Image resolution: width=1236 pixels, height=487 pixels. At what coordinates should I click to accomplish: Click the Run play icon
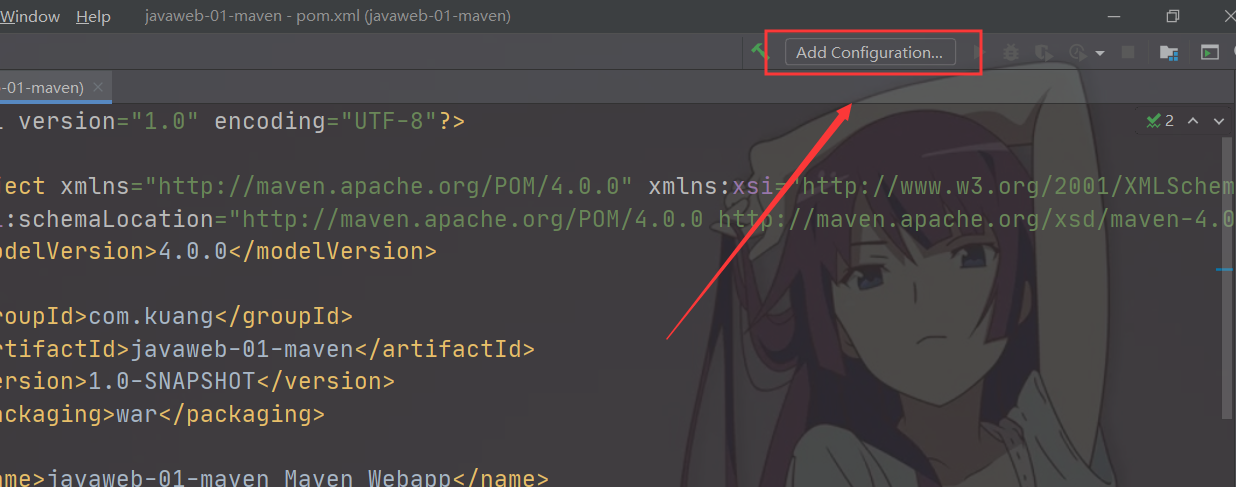(x=981, y=53)
